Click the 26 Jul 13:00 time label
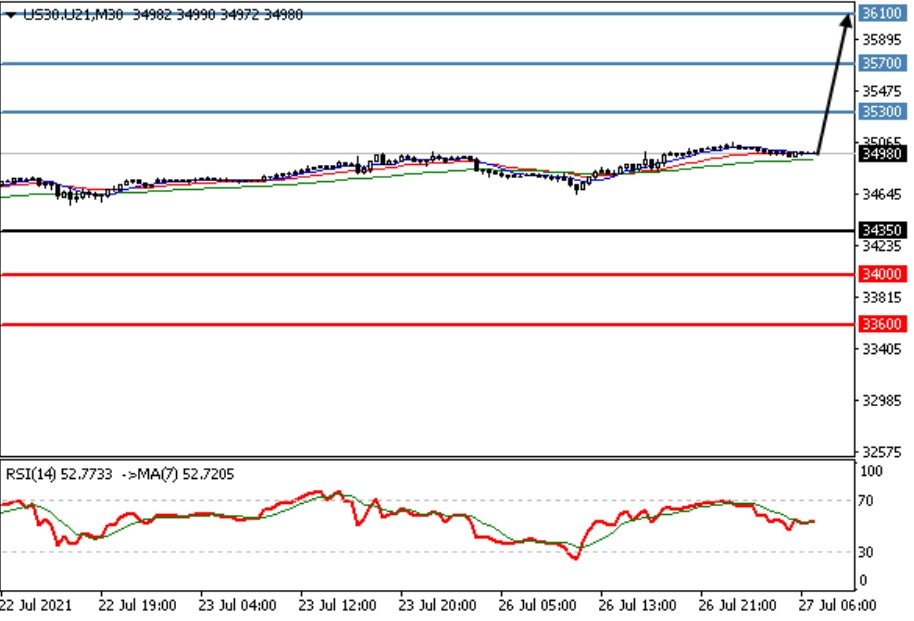914x621 pixels. point(638,605)
